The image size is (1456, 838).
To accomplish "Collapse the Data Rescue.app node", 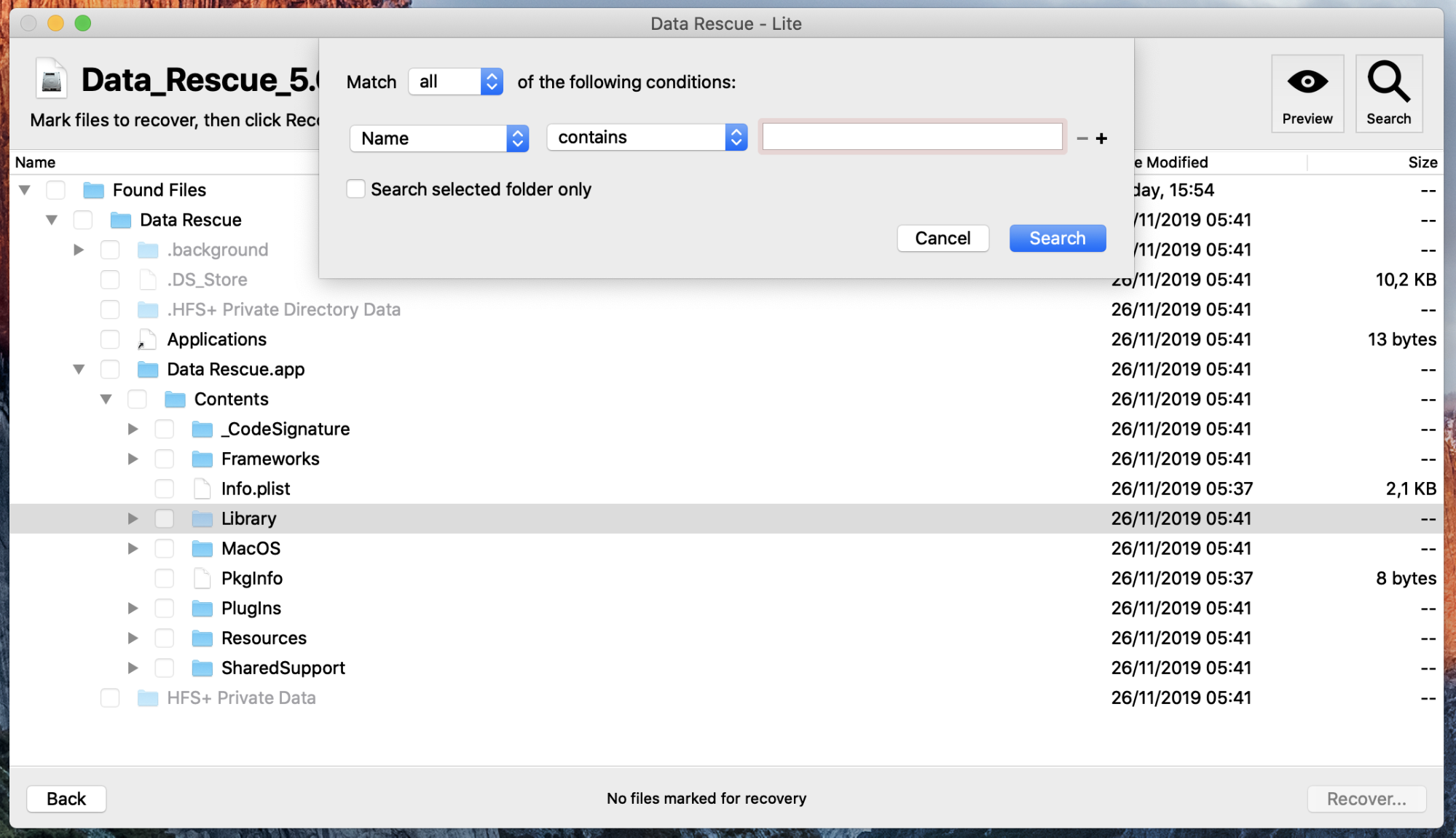I will [x=79, y=369].
